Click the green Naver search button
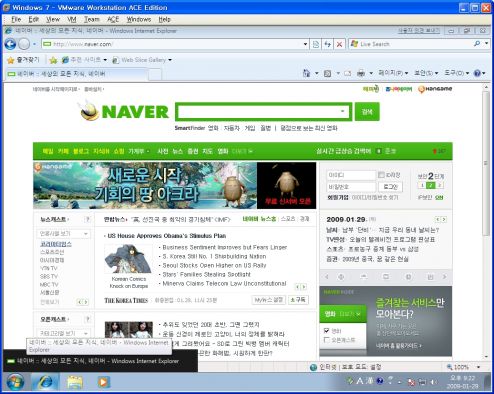 pos(367,111)
